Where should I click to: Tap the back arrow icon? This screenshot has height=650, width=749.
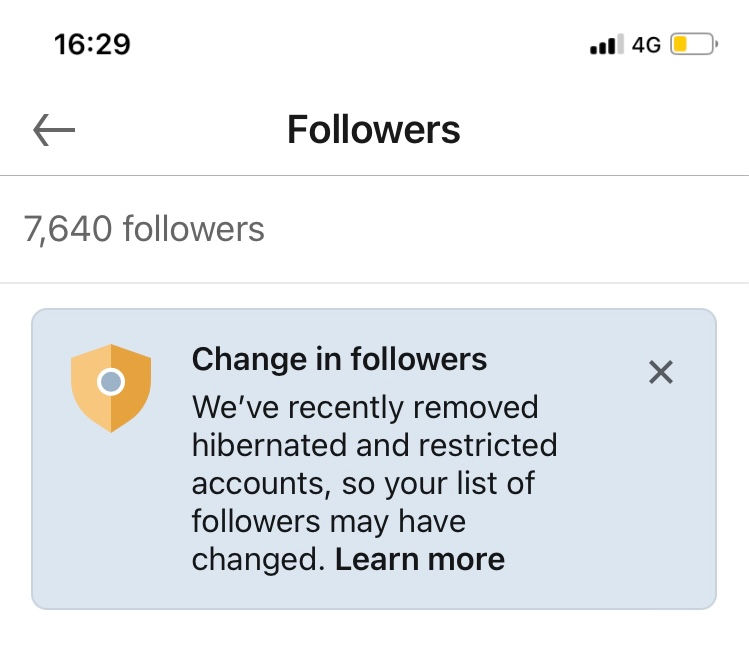point(54,130)
